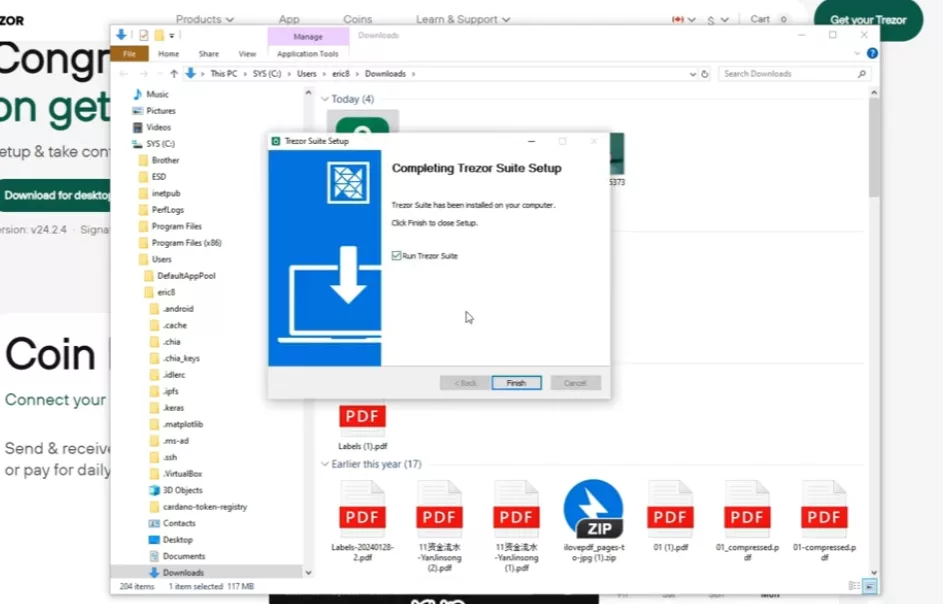Open Explorer help with the blue question mark

click(x=872, y=54)
